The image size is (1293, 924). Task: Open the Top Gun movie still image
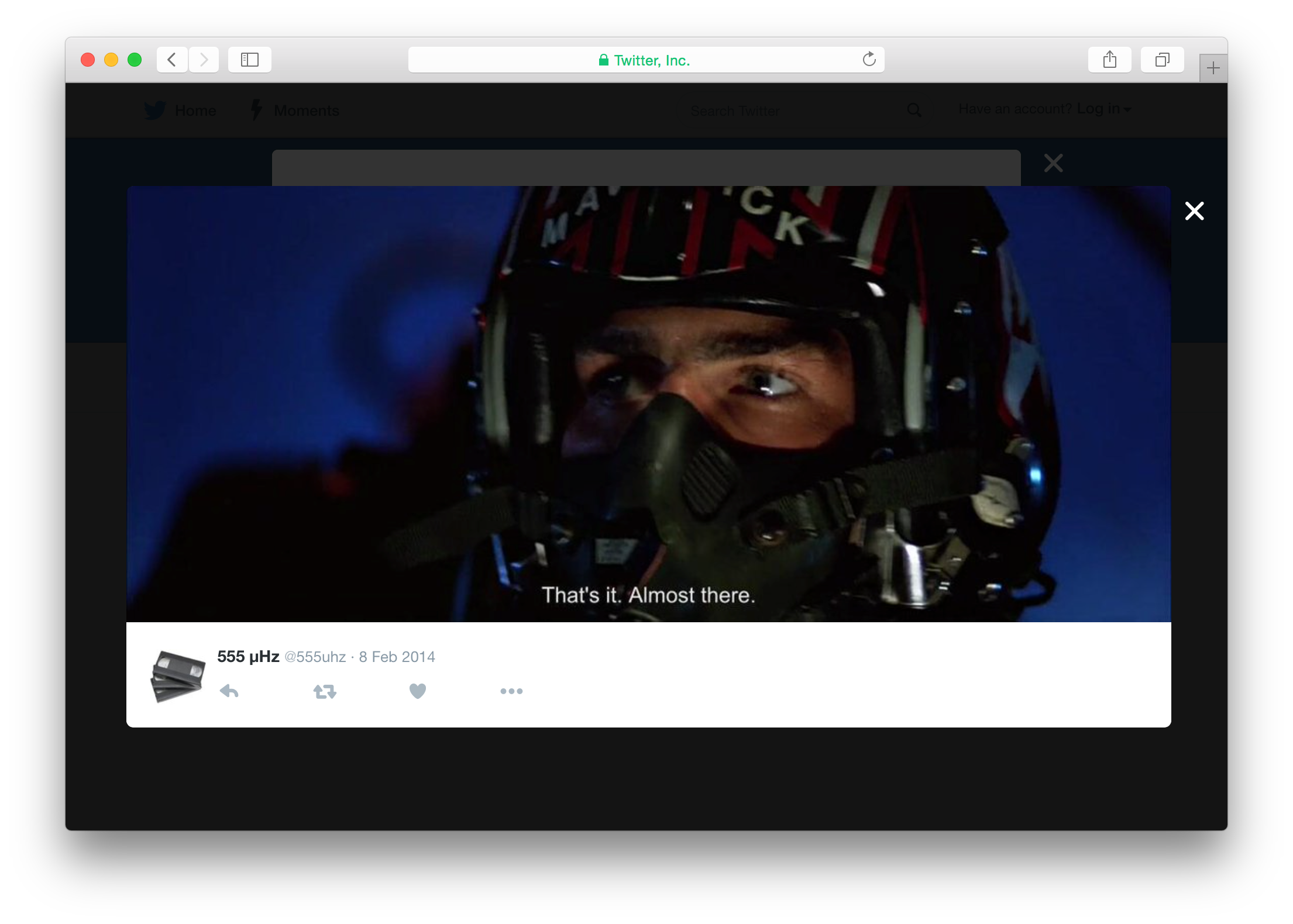click(x=649, y=404)
